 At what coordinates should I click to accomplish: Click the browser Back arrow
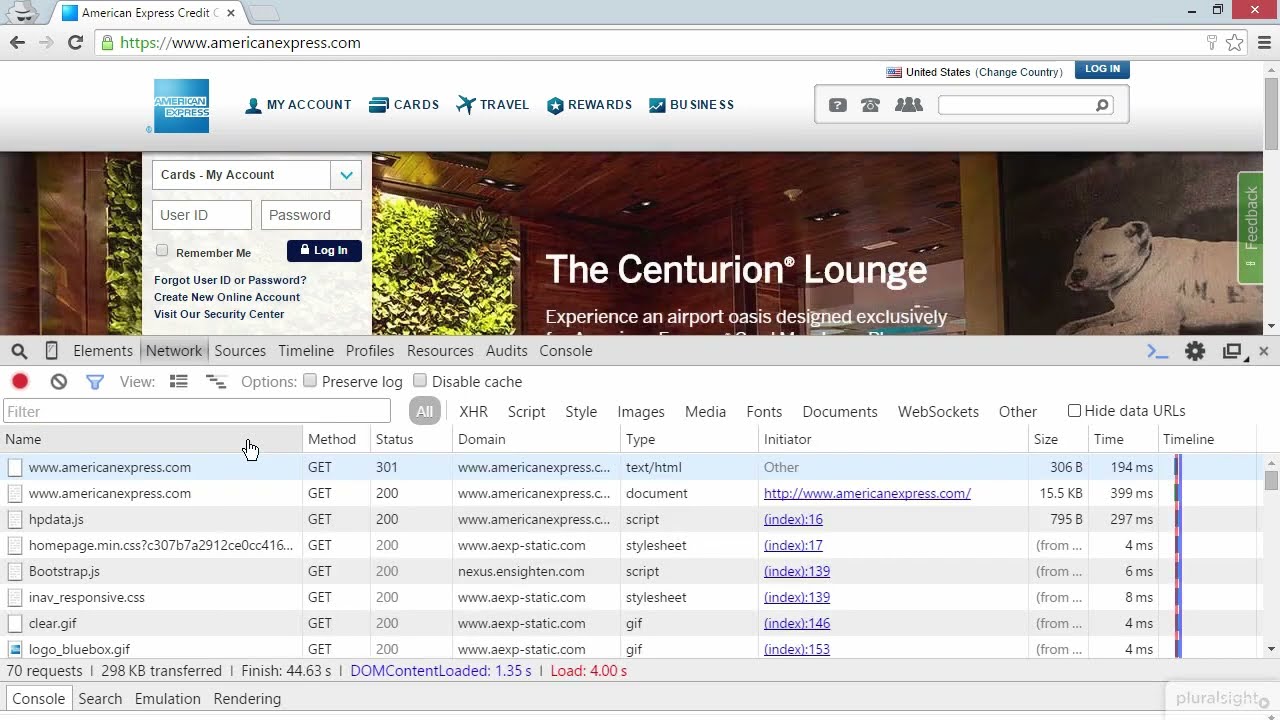(x=17, y=43)
